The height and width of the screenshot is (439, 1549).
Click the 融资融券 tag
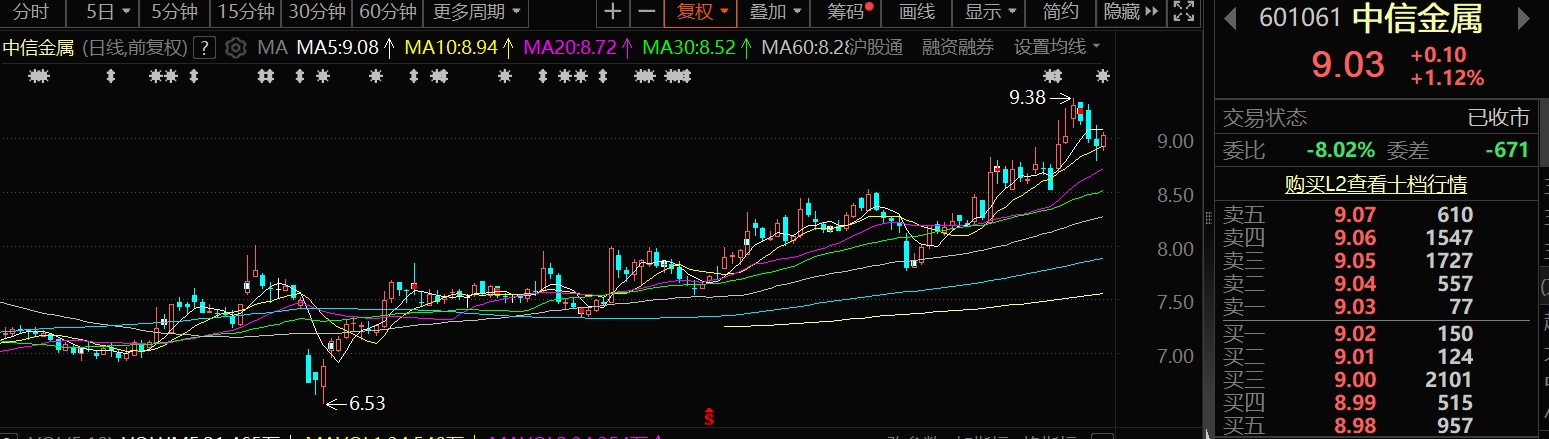tap(958, 48)
